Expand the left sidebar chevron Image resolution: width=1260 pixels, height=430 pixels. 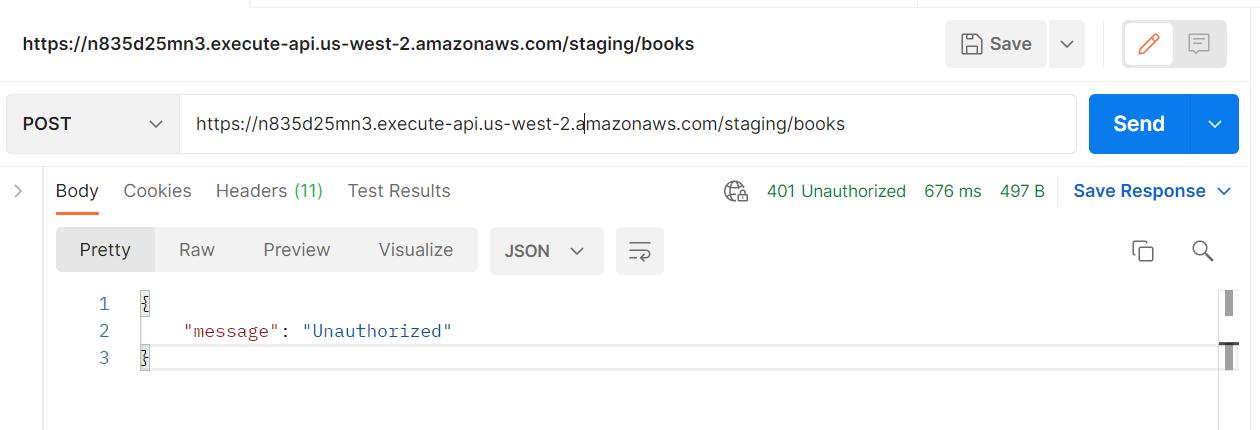[x=18, y=191]
